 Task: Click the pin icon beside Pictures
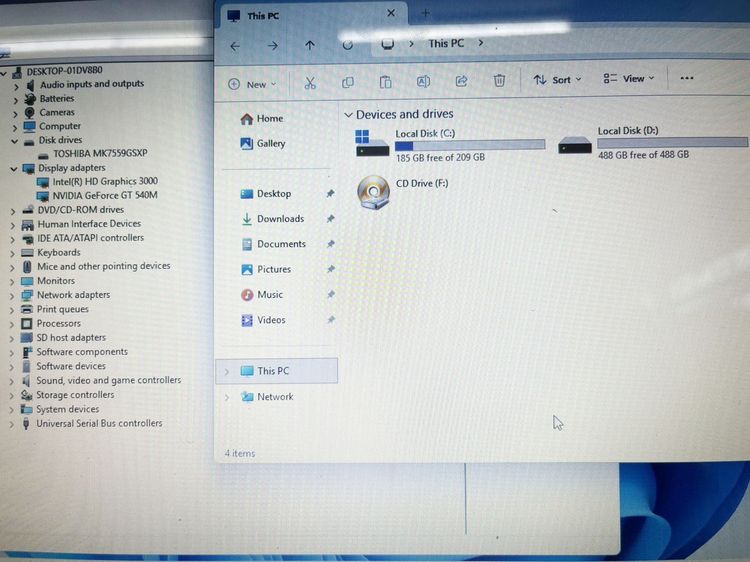coord(331,269)
